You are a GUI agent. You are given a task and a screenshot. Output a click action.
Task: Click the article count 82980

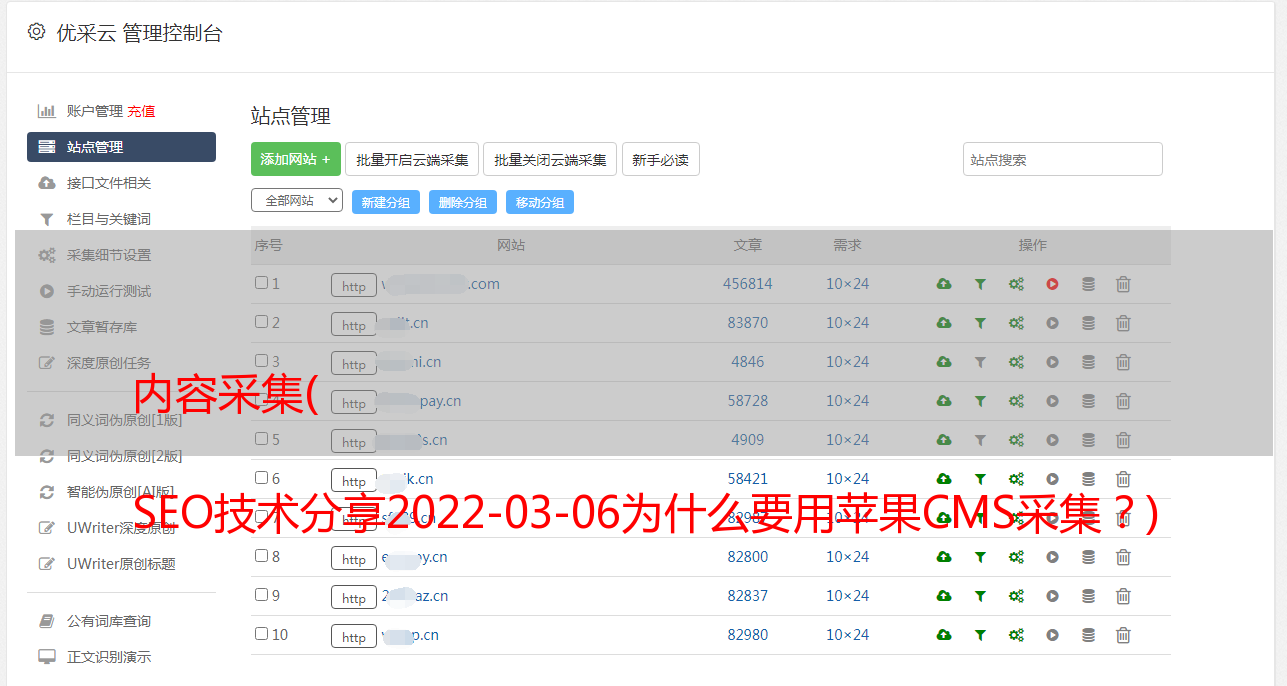pyautogui.click(x=748, y=635)
